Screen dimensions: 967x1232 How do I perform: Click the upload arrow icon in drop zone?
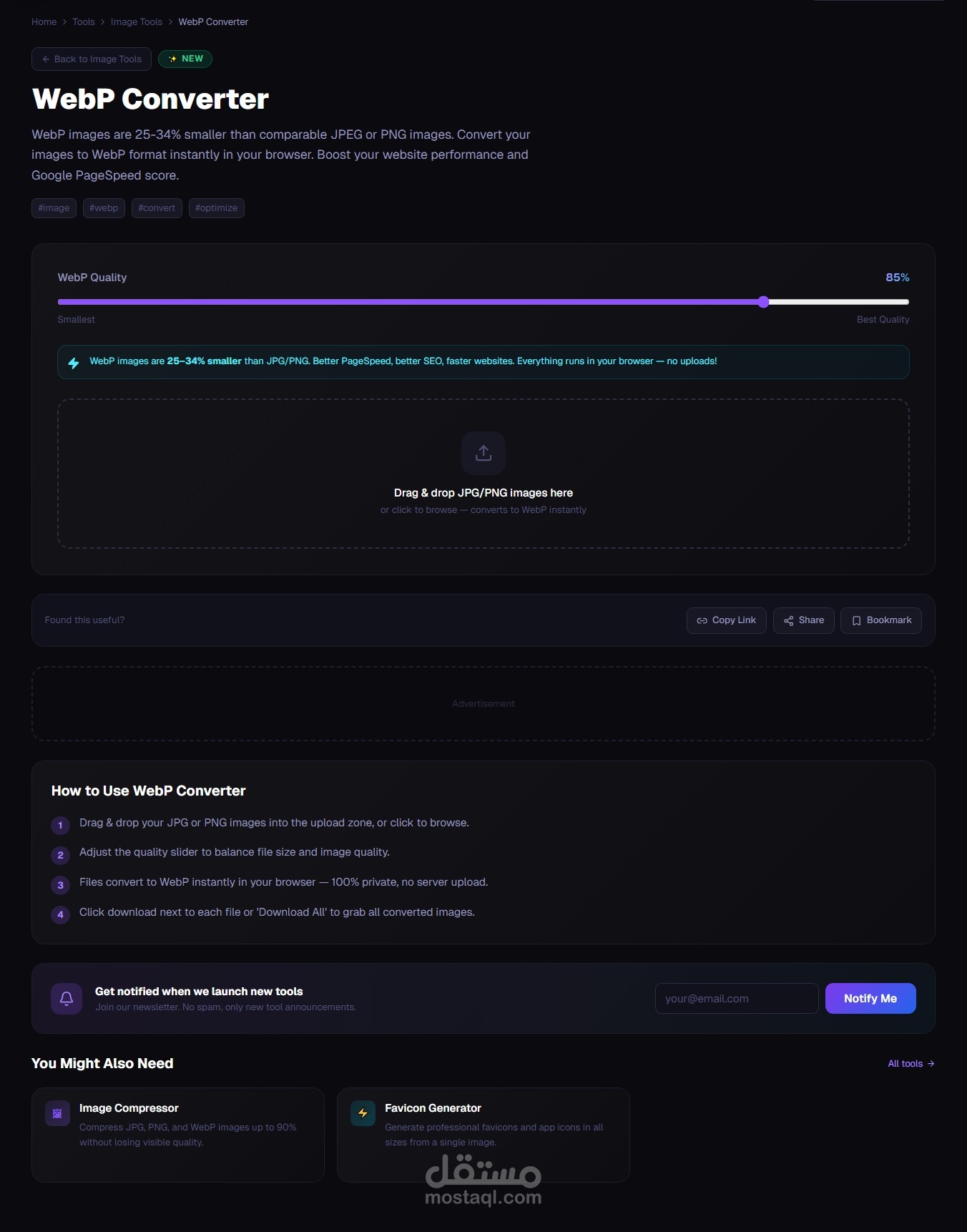coord(483,453)
